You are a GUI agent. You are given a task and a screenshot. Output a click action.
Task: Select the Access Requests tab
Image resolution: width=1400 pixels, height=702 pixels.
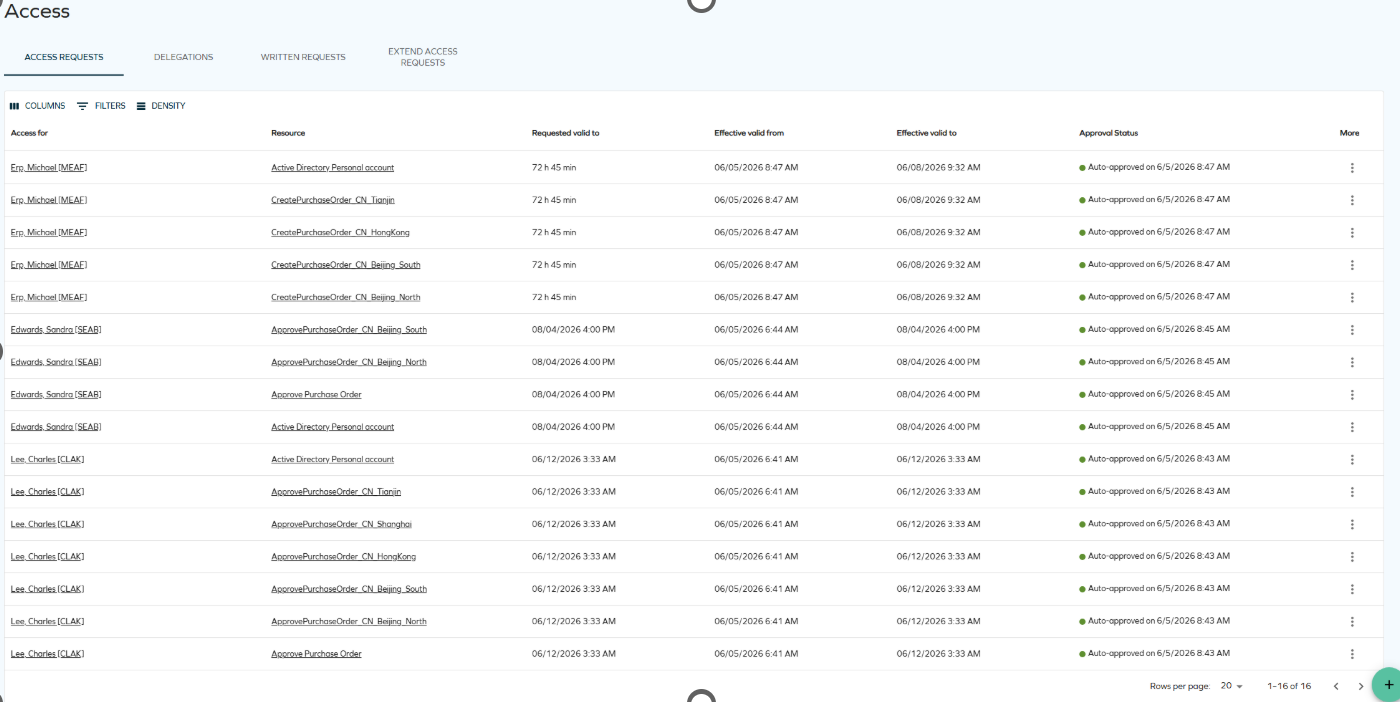[x=64, y=57]
